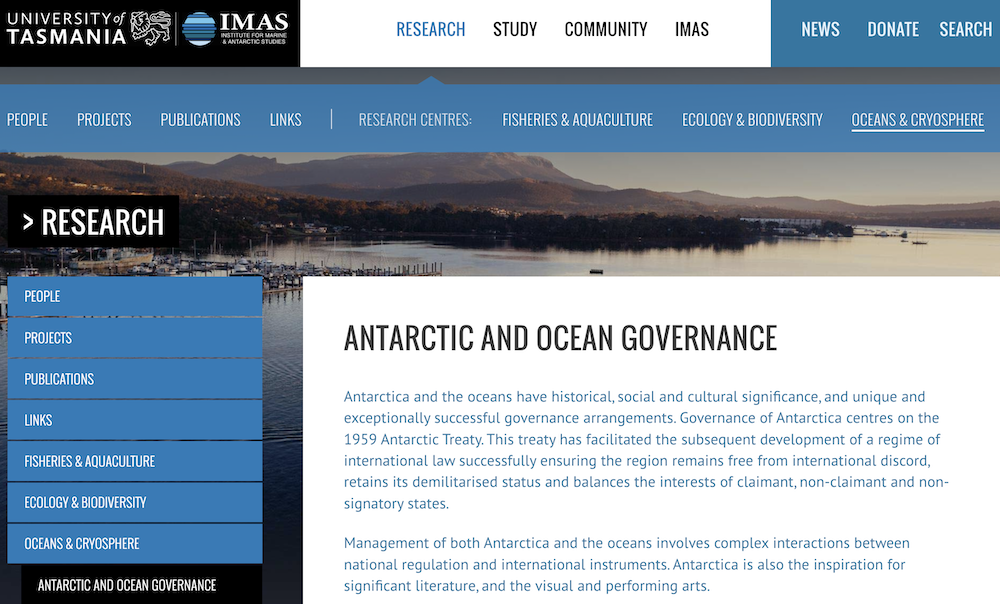Open the Research top menu

[x=430, y=29]
